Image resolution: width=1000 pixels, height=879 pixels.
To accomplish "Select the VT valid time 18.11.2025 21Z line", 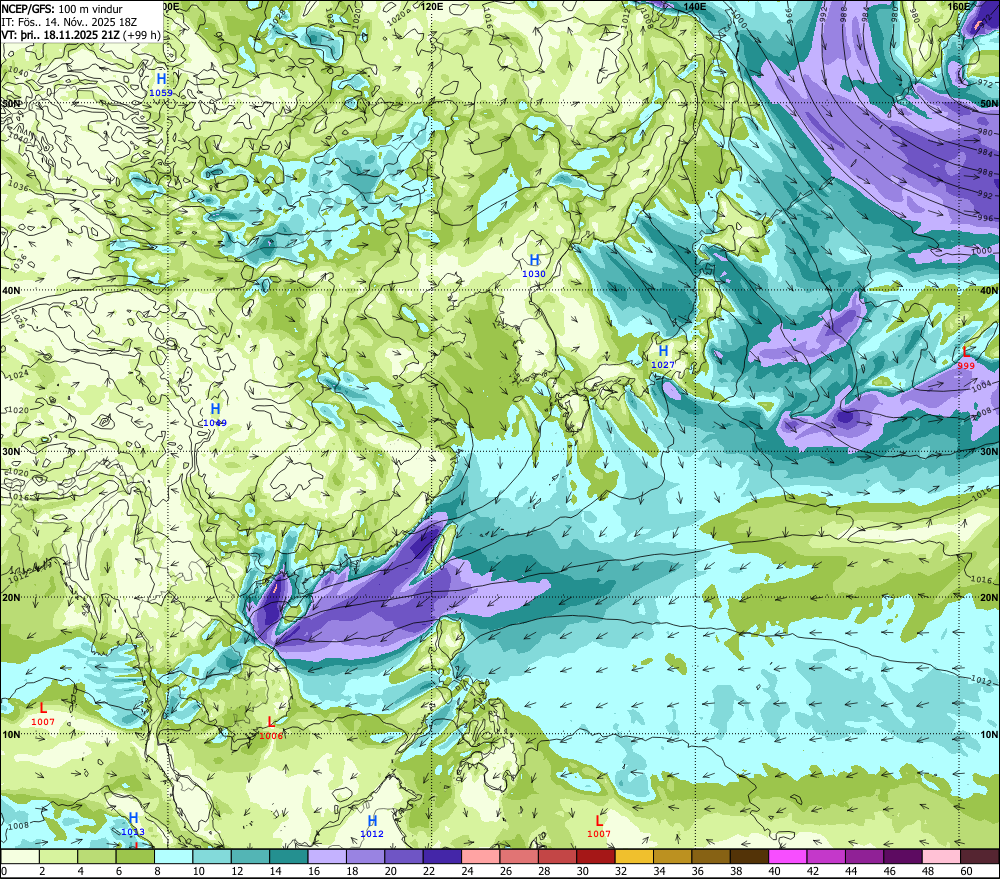I will [81, 34].
